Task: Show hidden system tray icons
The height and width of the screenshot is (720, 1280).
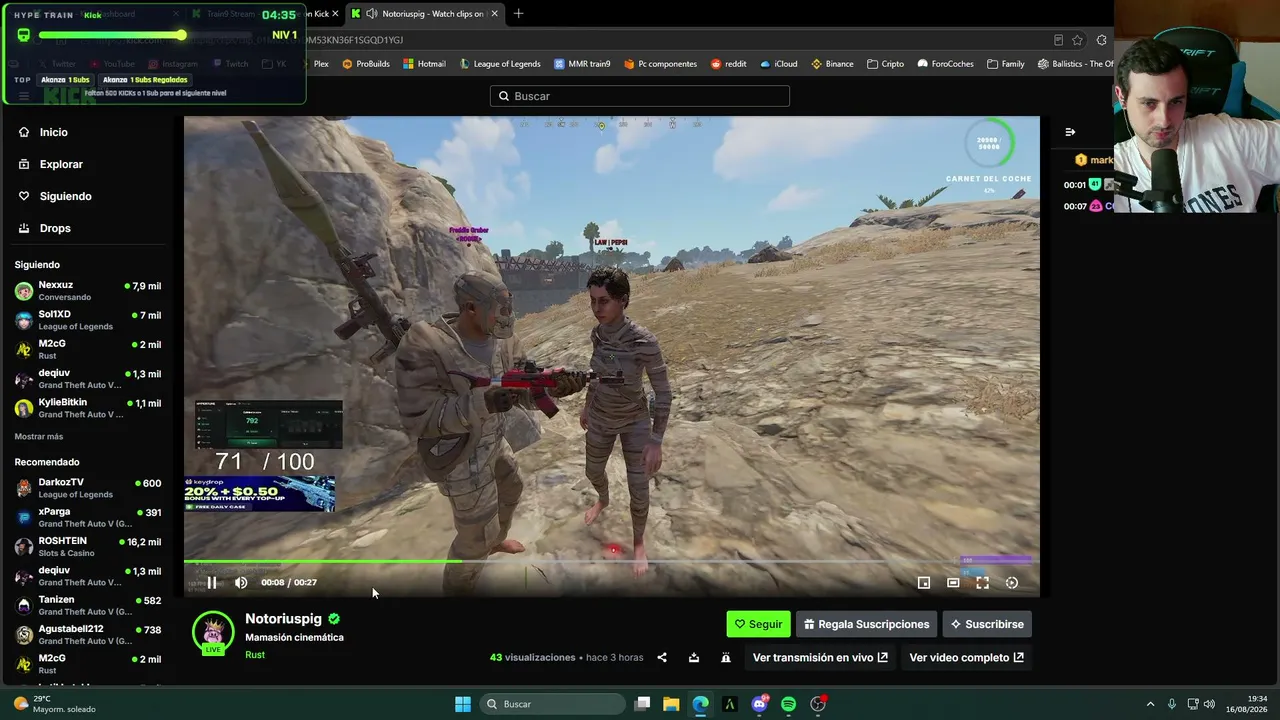Action: point(1150,704)
